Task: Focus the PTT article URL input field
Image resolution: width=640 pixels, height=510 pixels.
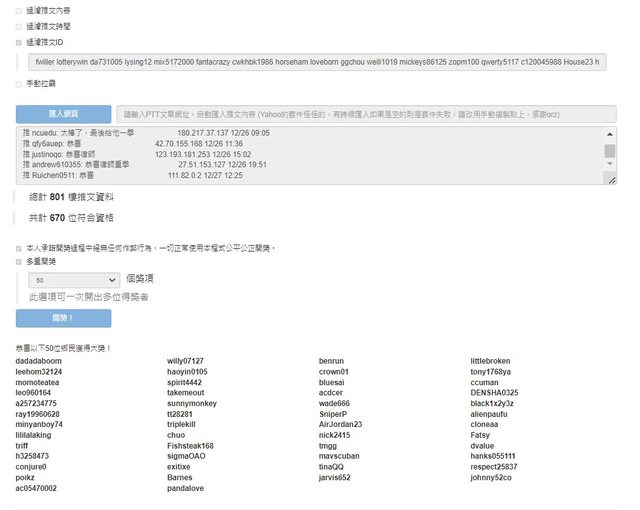Action: click(365, 114)
